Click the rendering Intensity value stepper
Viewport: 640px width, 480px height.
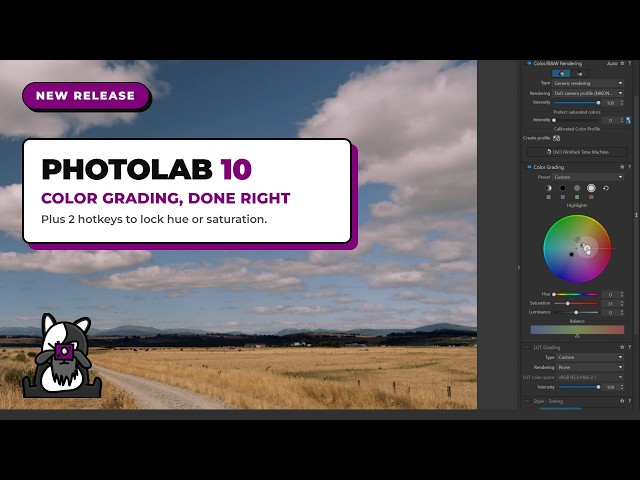click(622, 103)
